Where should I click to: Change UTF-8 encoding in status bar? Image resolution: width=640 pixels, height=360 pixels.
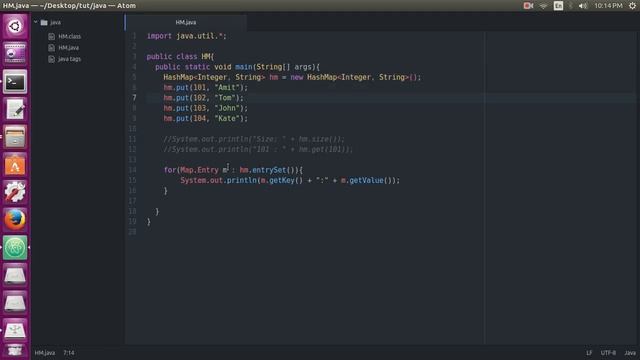(x=608, y=353)
